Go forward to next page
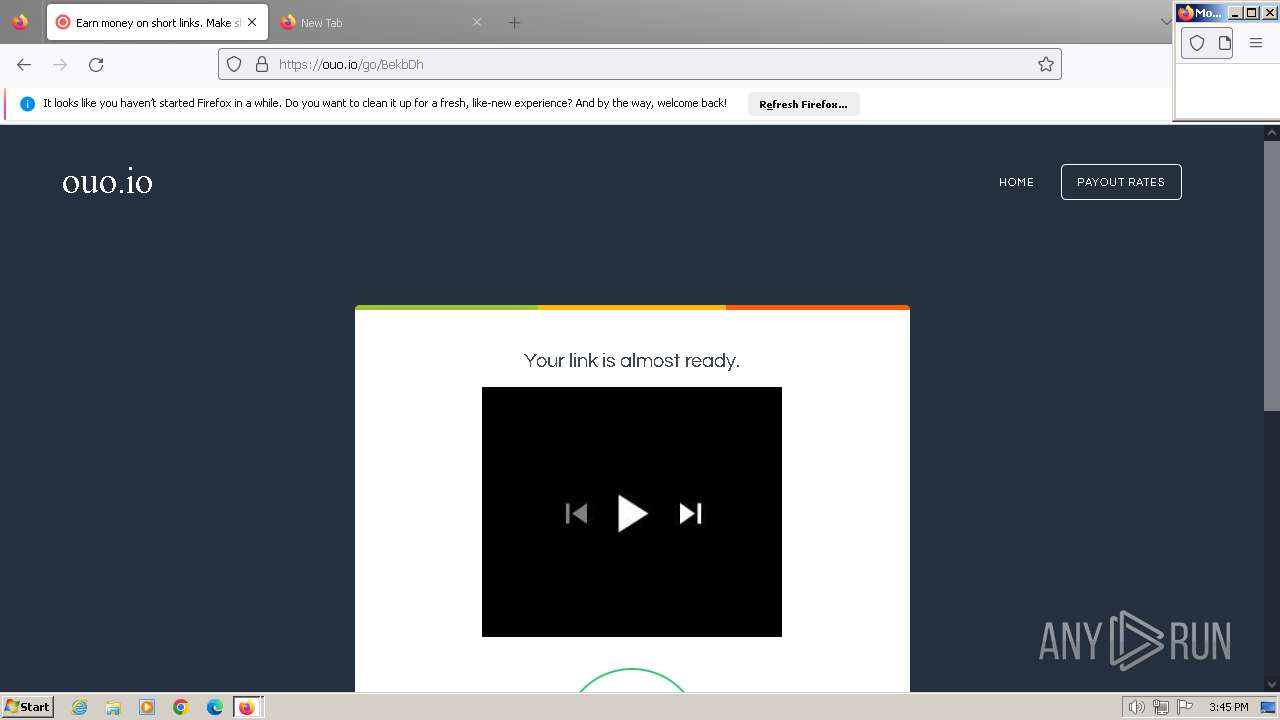 click(x=60, y=64)
